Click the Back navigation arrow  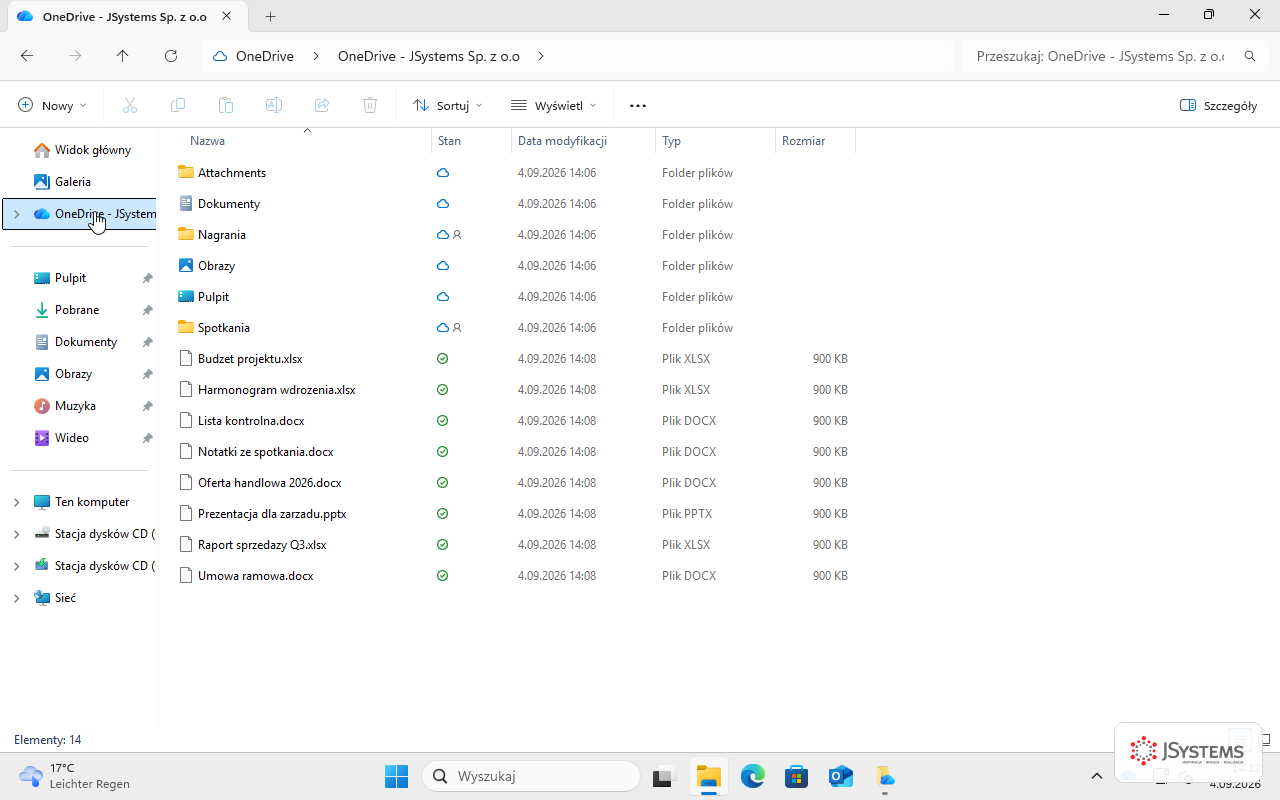[27, 56]
